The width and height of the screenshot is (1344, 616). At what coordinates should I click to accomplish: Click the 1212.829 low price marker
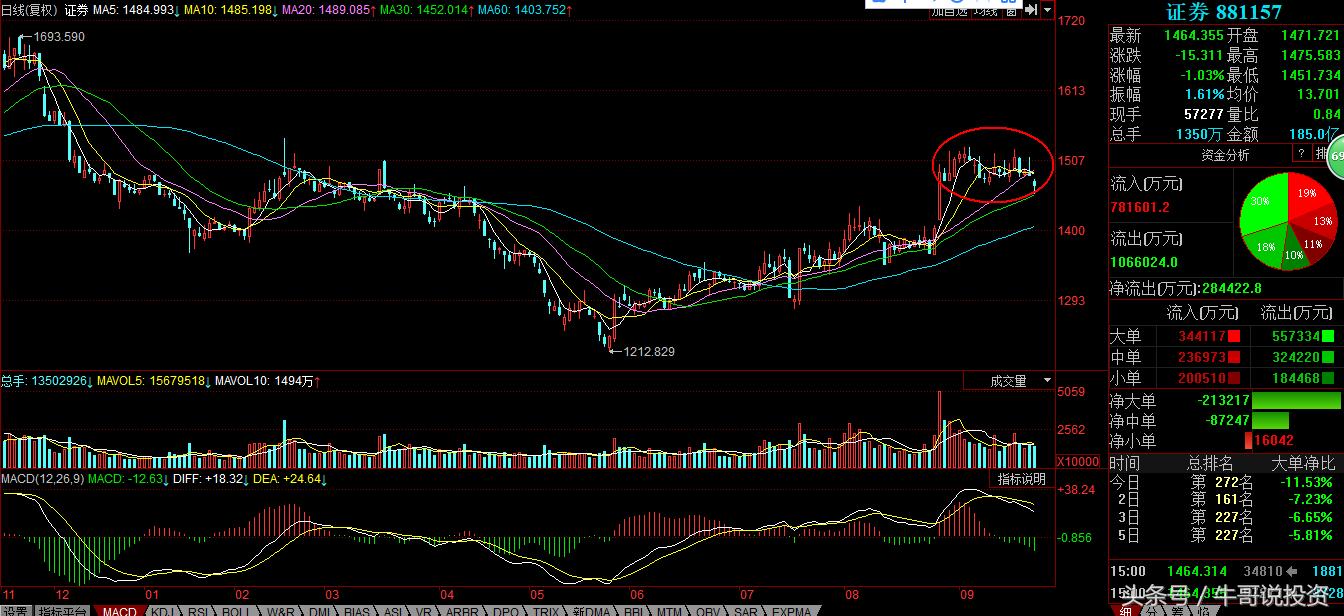tap(648, 351)
